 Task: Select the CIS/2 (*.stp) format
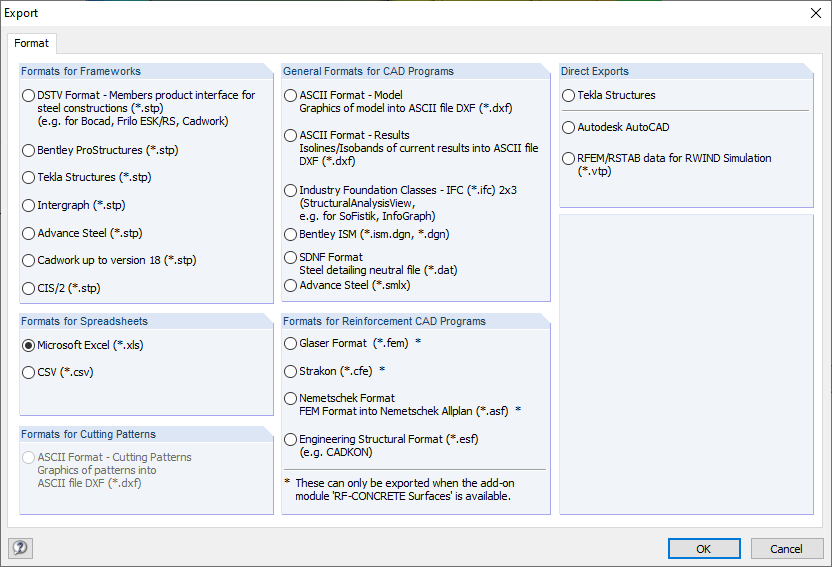29,288
